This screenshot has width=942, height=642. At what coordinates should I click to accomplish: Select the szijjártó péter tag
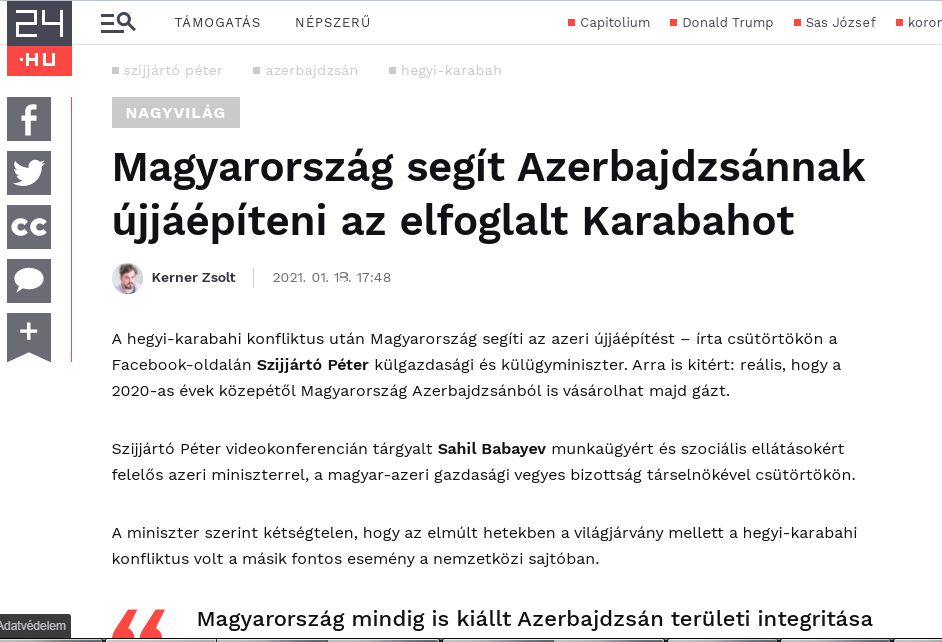point(168,71)
